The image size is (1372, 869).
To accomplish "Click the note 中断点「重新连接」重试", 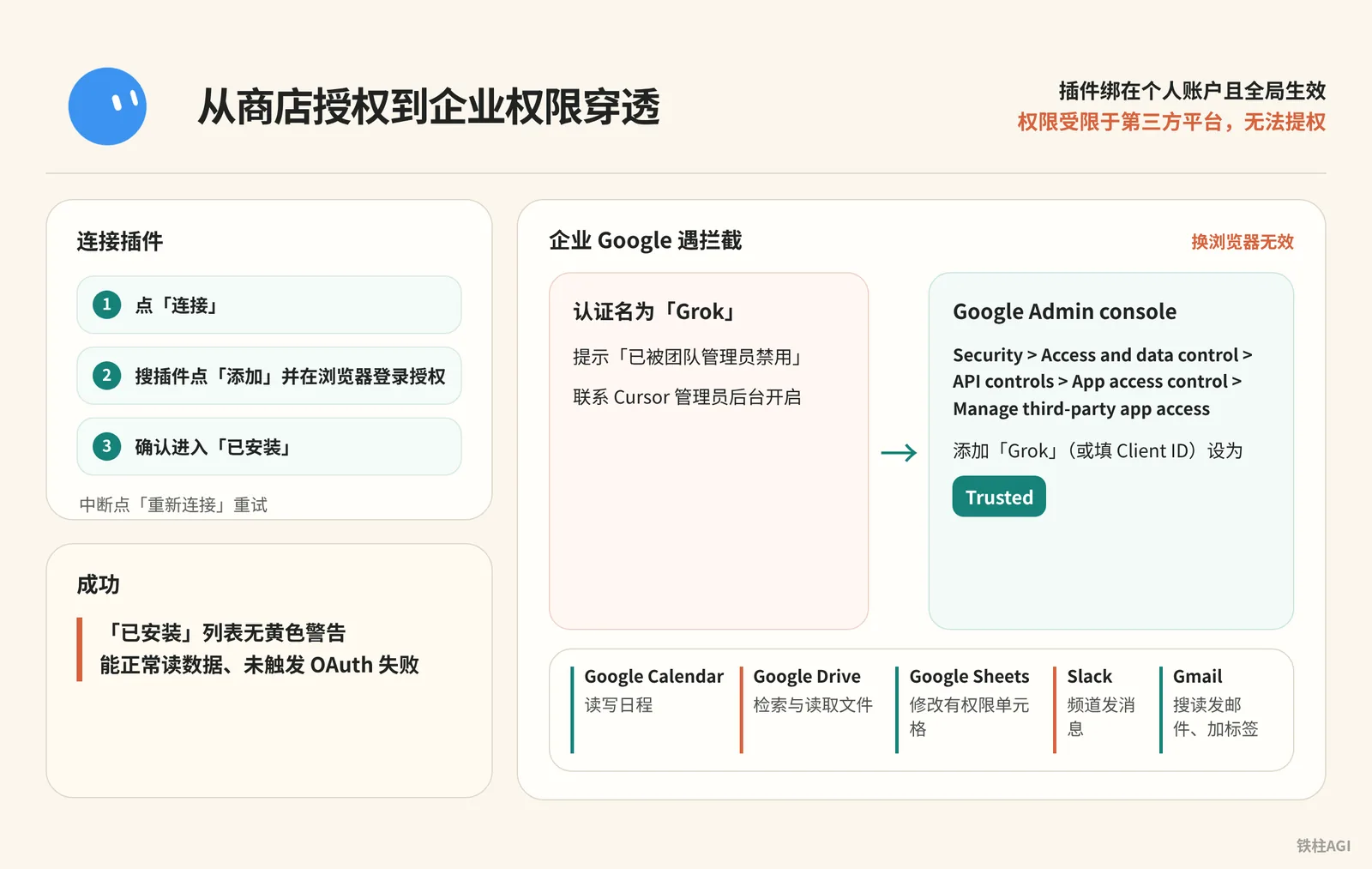I will (x=173, y=504).
